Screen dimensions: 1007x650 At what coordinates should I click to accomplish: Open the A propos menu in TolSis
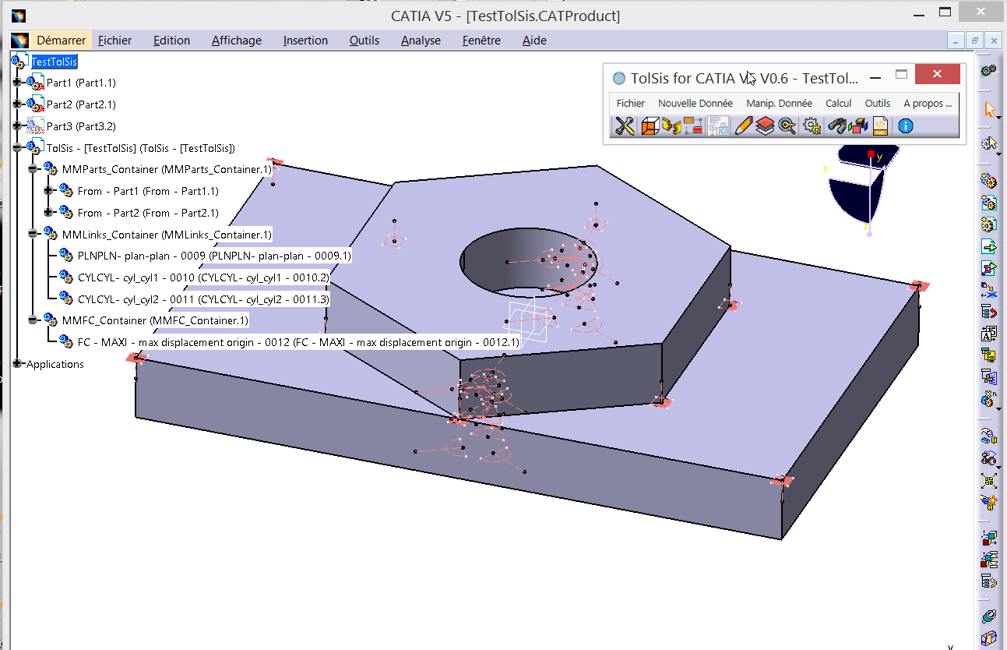[x=927, y=103]
